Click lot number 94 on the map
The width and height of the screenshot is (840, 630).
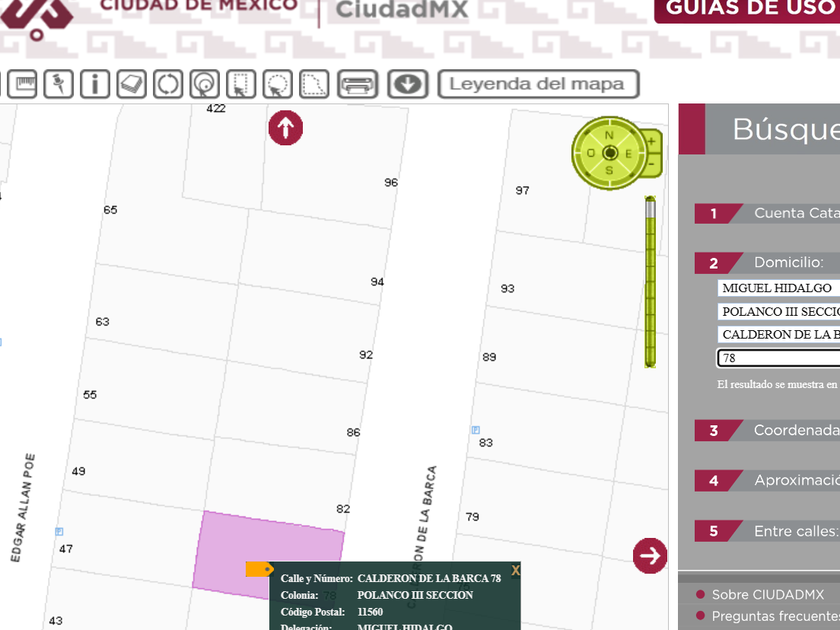pyautogui.click(x=377, y=282)
